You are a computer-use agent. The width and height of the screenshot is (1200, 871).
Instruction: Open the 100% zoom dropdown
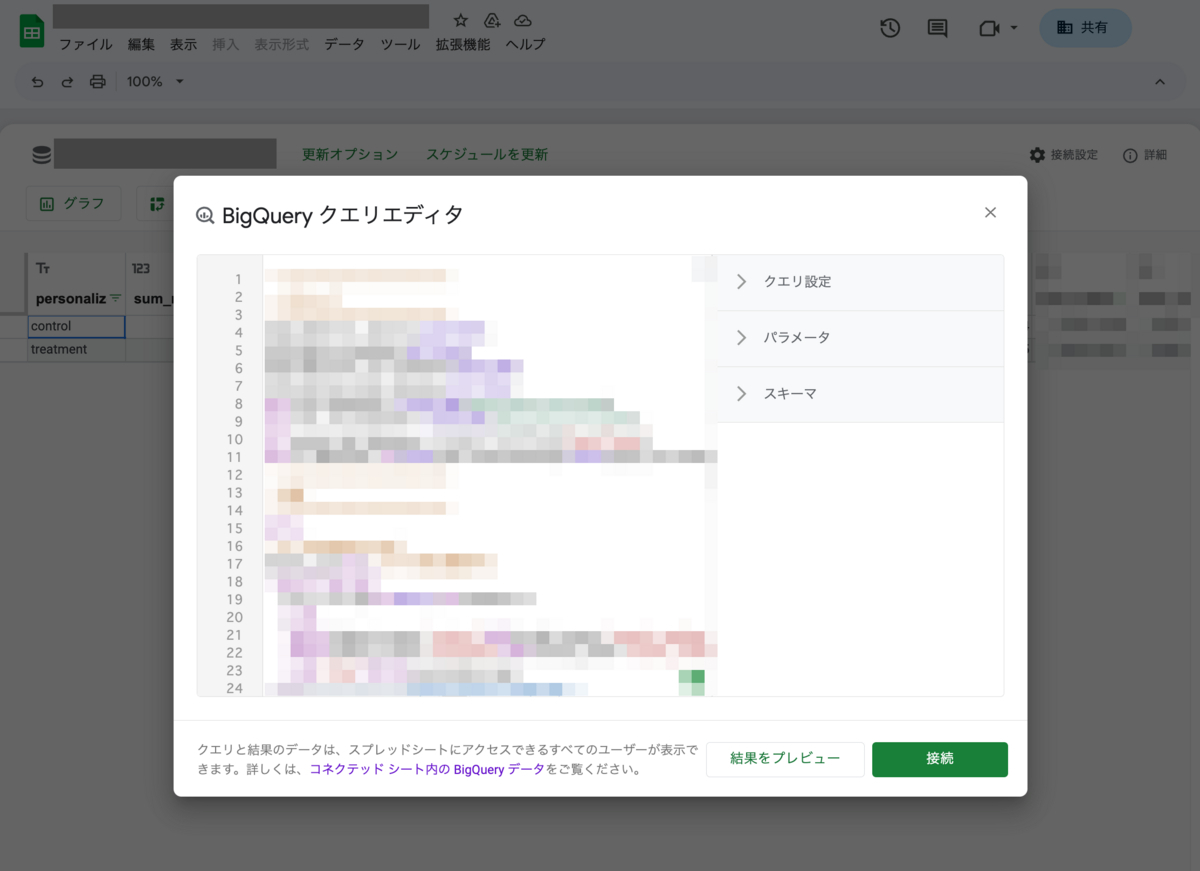pos(155,82)
